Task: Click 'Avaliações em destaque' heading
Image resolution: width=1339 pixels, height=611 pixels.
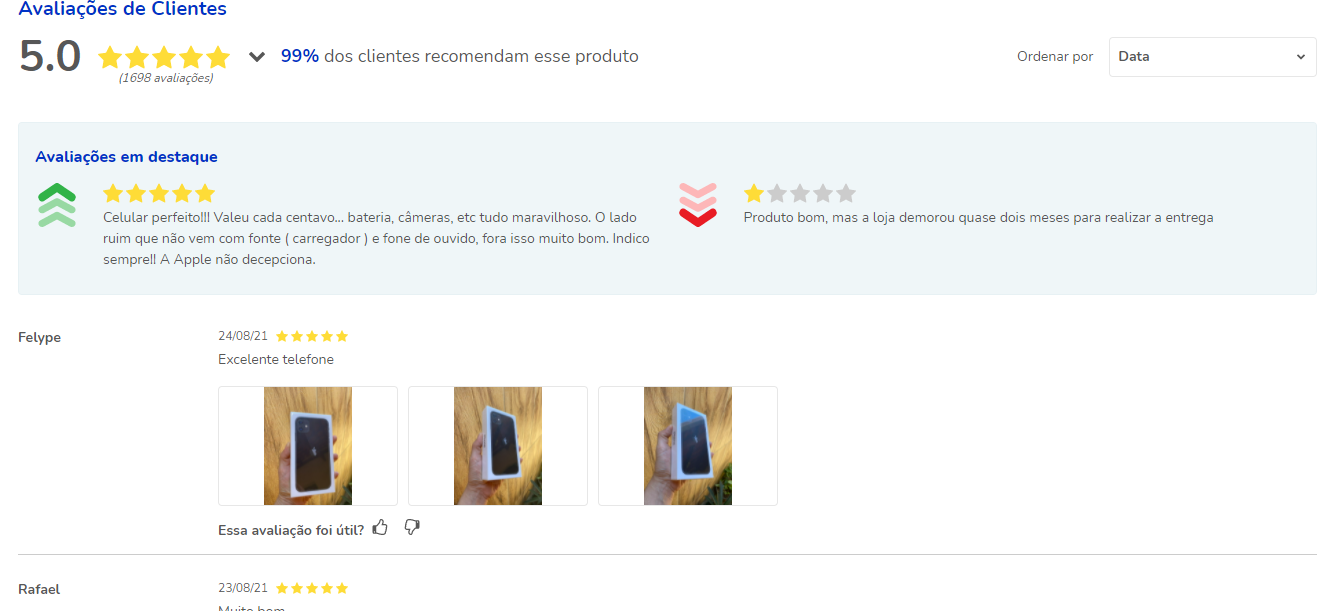Action: click(x=126, y=157)
